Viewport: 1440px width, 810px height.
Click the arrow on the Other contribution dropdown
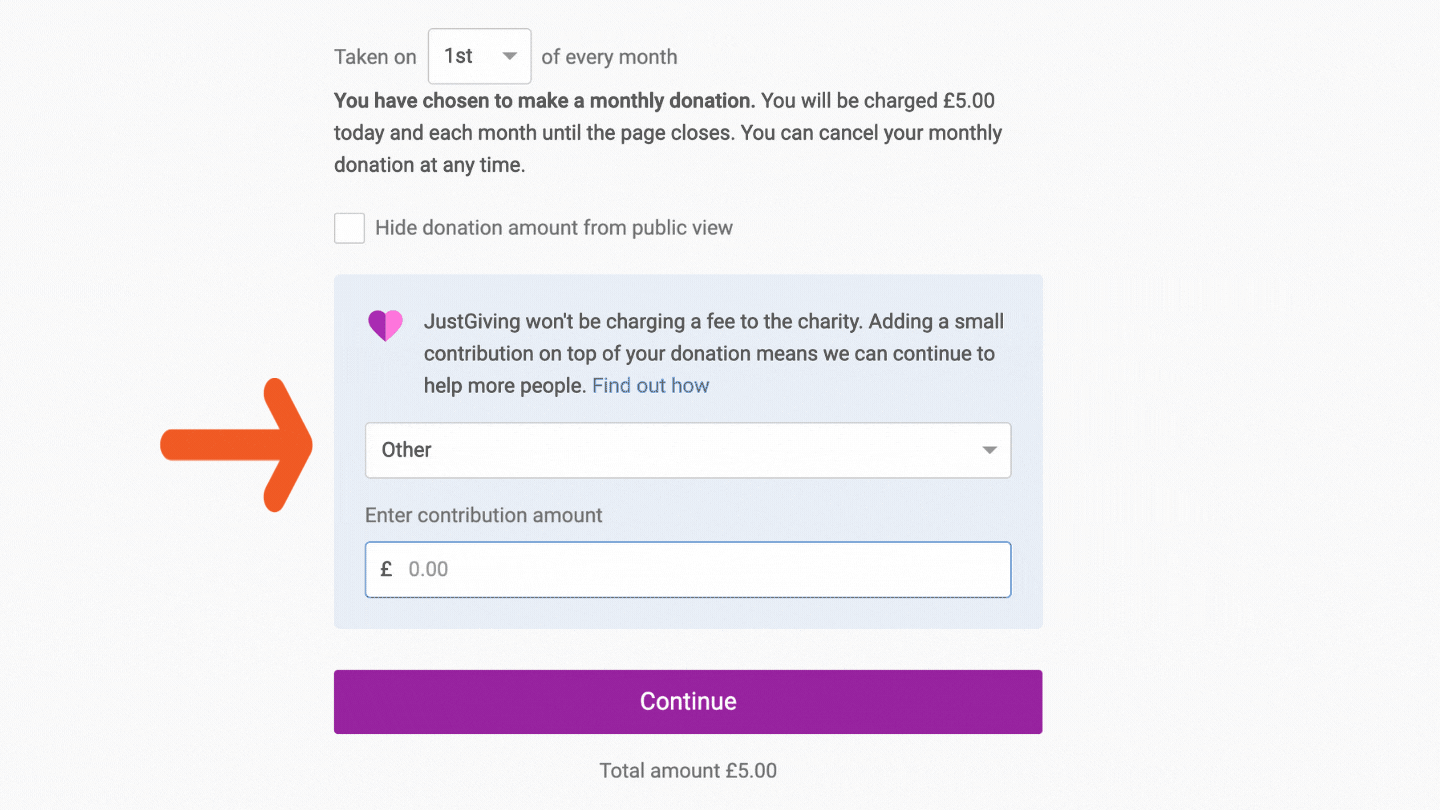[x=989, y=450]
